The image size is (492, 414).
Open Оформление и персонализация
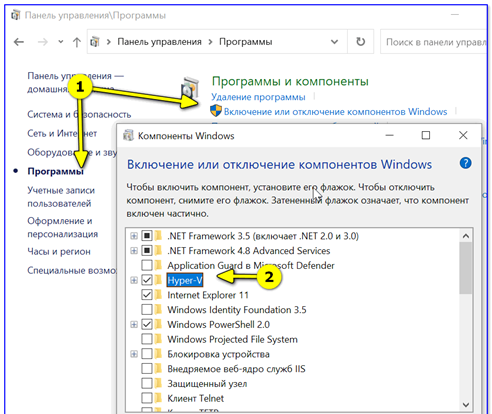[62, 227]
